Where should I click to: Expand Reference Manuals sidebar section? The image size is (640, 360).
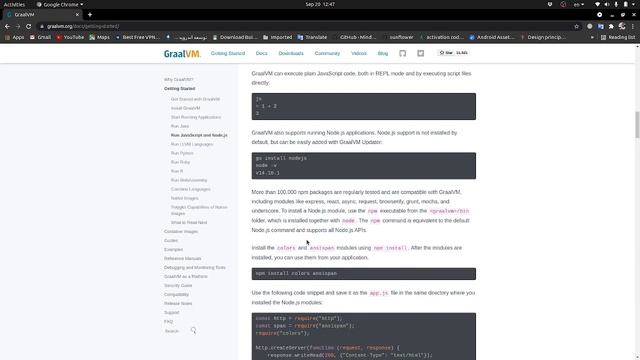click(182, 258)
